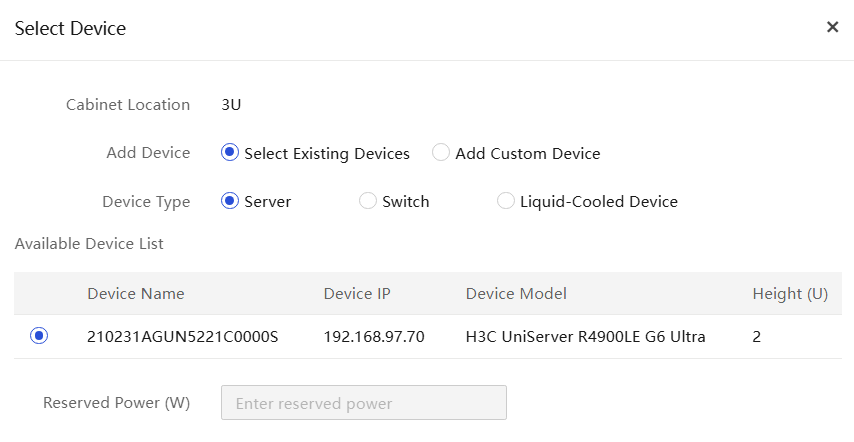Select the Server device type radio
Image resolution: width=854 pixels, height=442 pixels.
tap(230, 201)
